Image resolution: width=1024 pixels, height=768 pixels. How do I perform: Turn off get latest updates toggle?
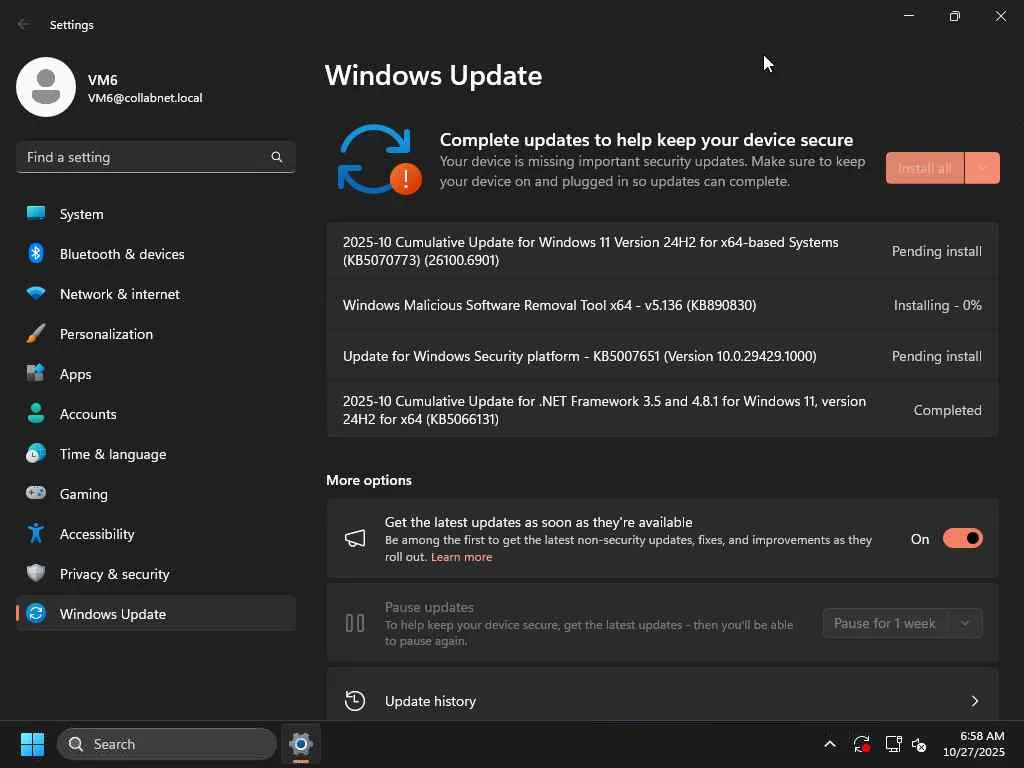(x=963, y=539)
